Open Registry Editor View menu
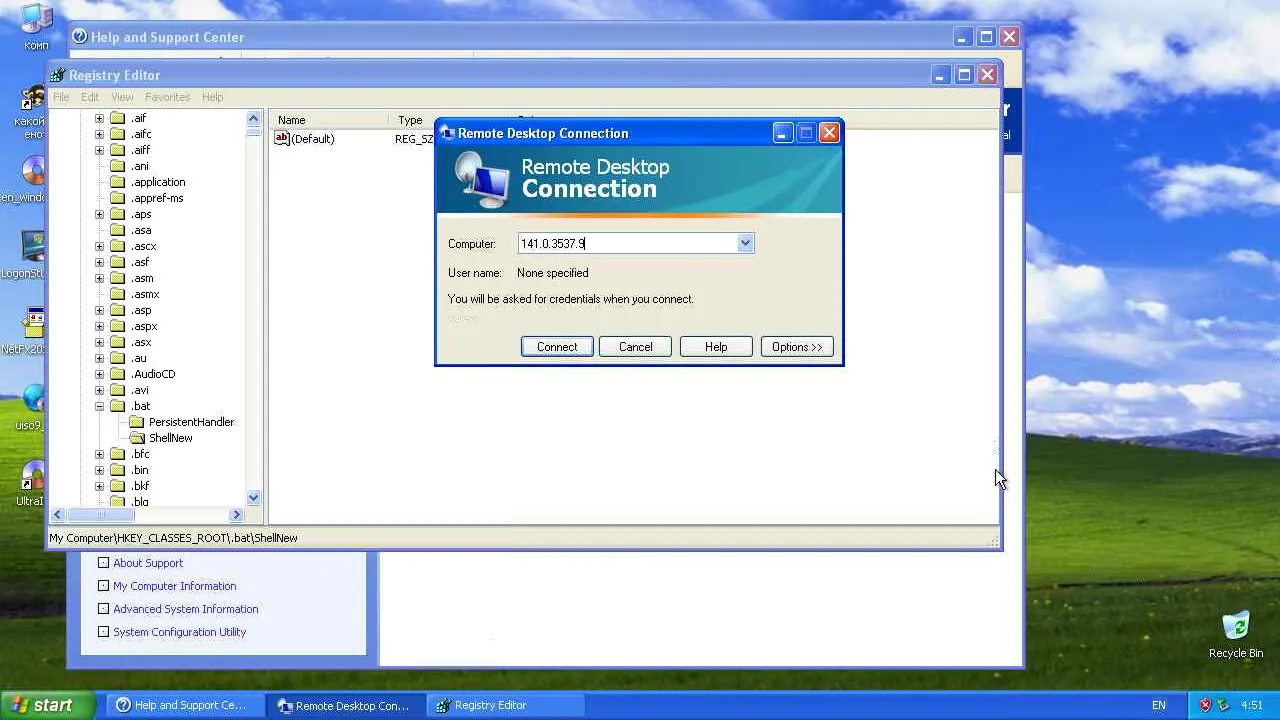1280x720 pixels. [122, 97]
